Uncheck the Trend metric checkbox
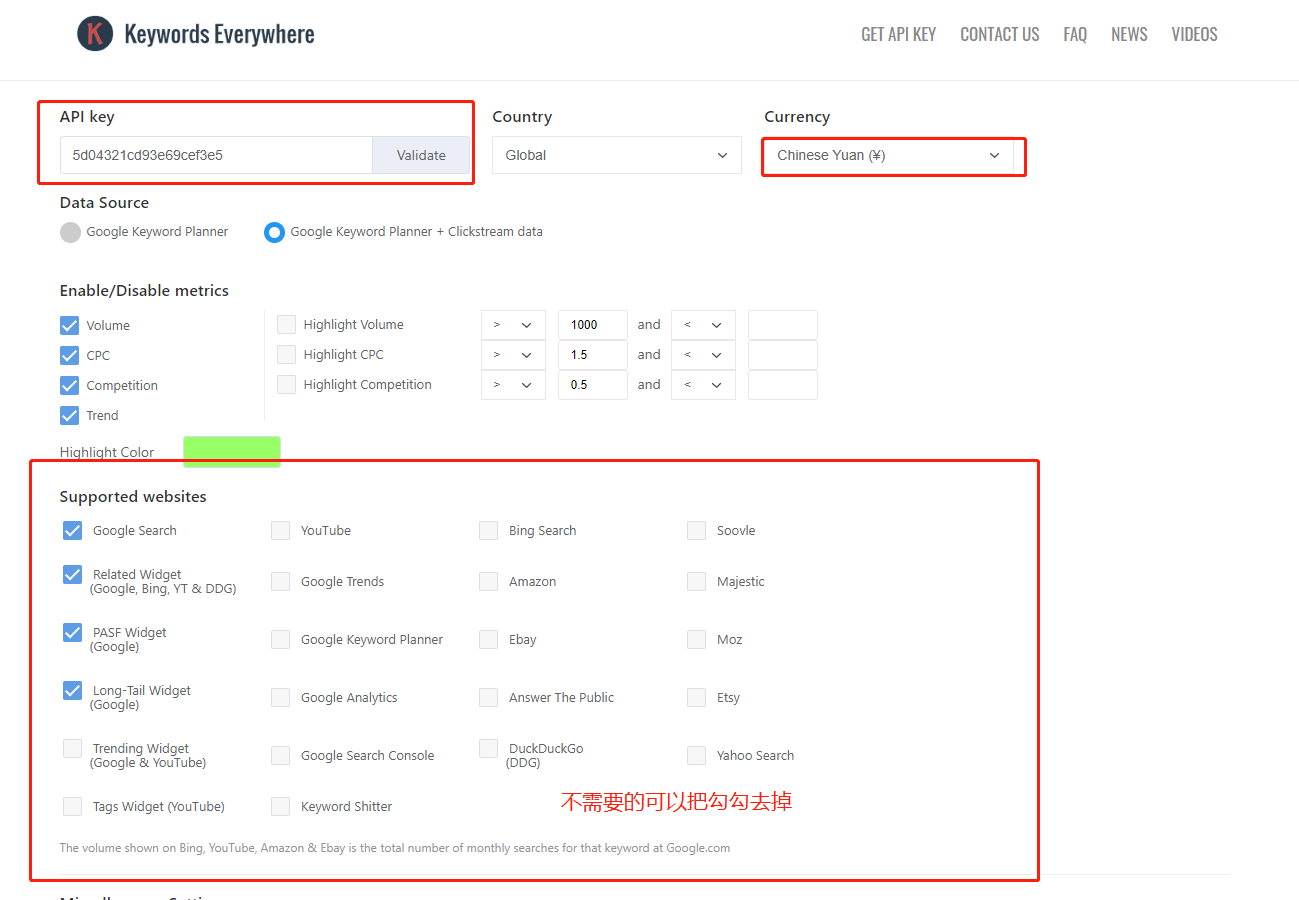The image size is (1299, 900). coord(69,415)
